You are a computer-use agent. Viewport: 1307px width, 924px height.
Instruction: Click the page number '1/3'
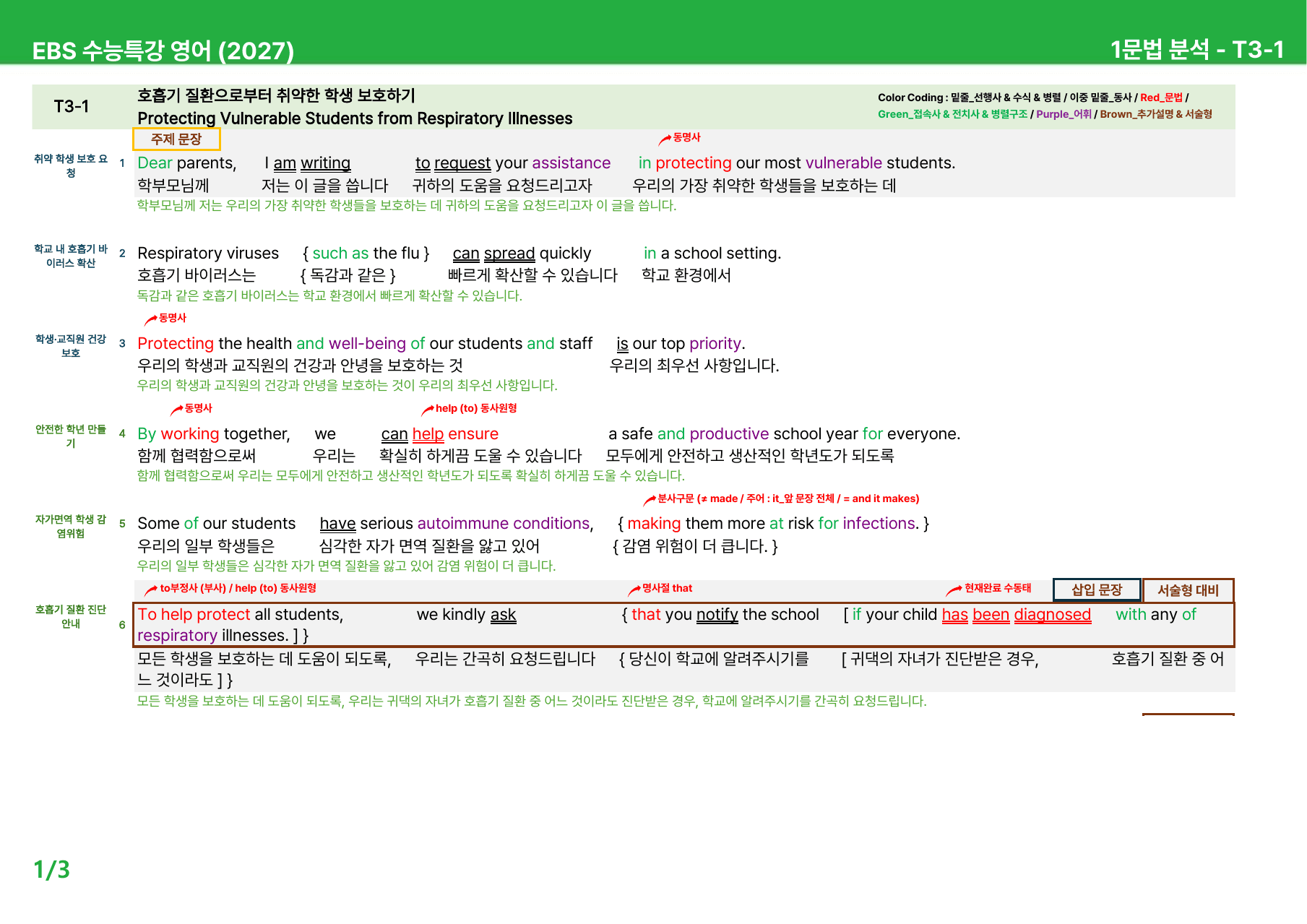(x=52, y=869)
